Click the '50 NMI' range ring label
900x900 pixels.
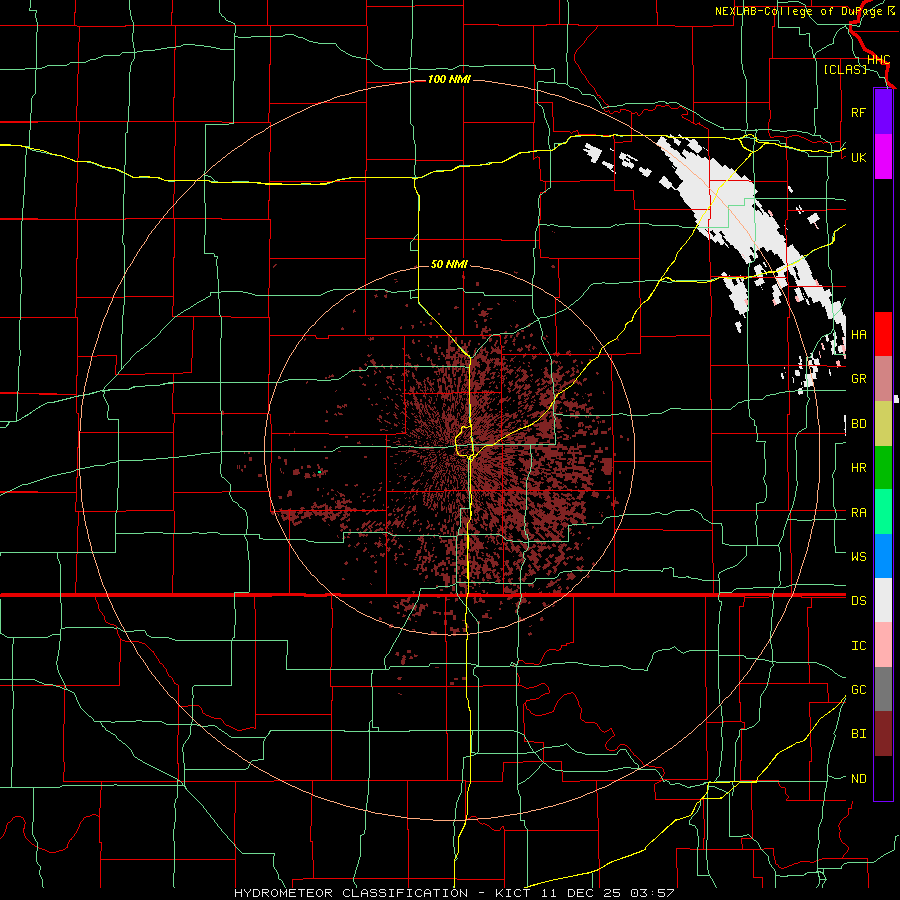tap(449, 264)
